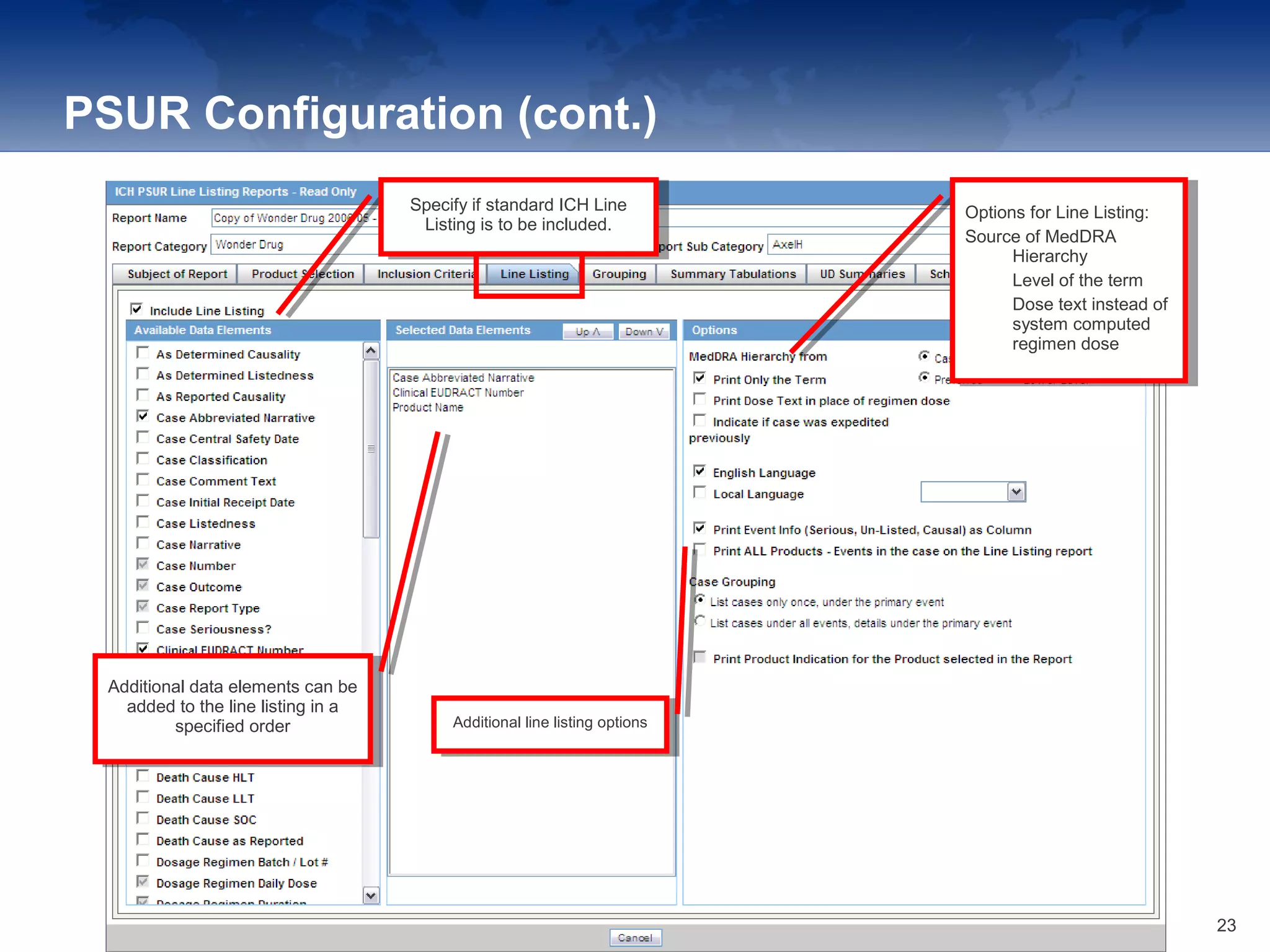Image resolution: width=1270 pixels, height=952 pixels.
Task: Check Case Central Safety Date
Action: click(143, 437)
